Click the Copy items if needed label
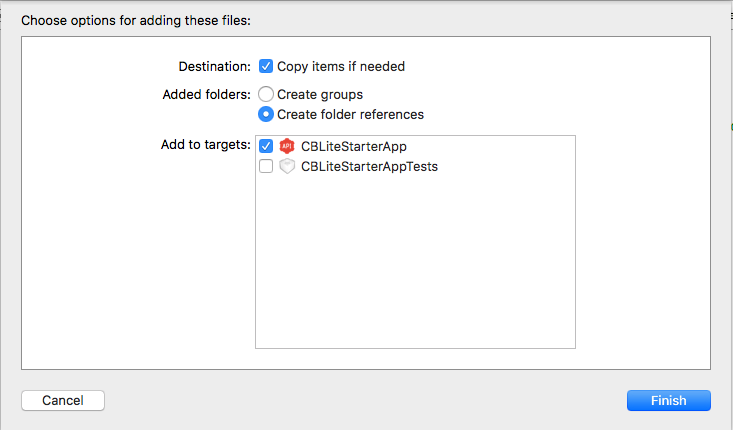The width and height of the screenshot is (733, 430). pyautogui.click(x=341, y=67)
